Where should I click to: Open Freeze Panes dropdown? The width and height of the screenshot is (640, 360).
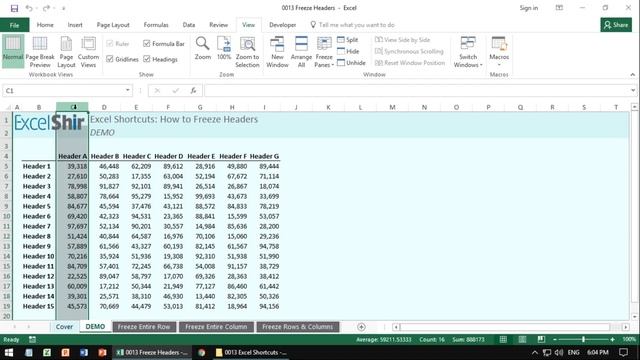(x=324, y=51)
